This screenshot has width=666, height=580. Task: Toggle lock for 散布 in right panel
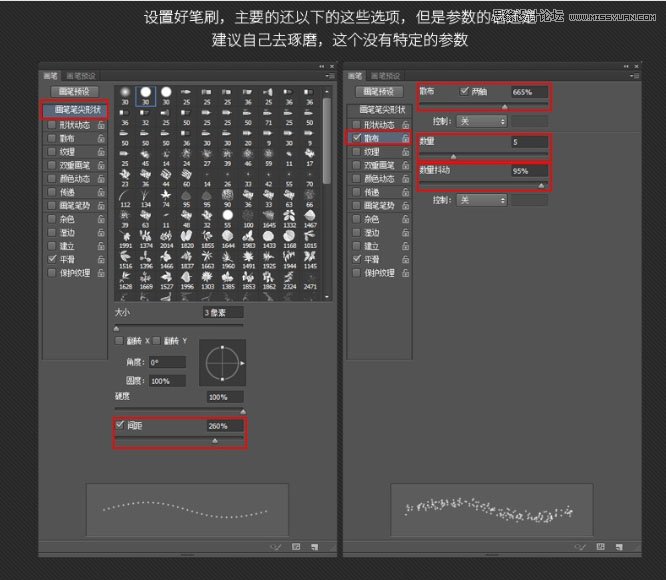[406, 138]
